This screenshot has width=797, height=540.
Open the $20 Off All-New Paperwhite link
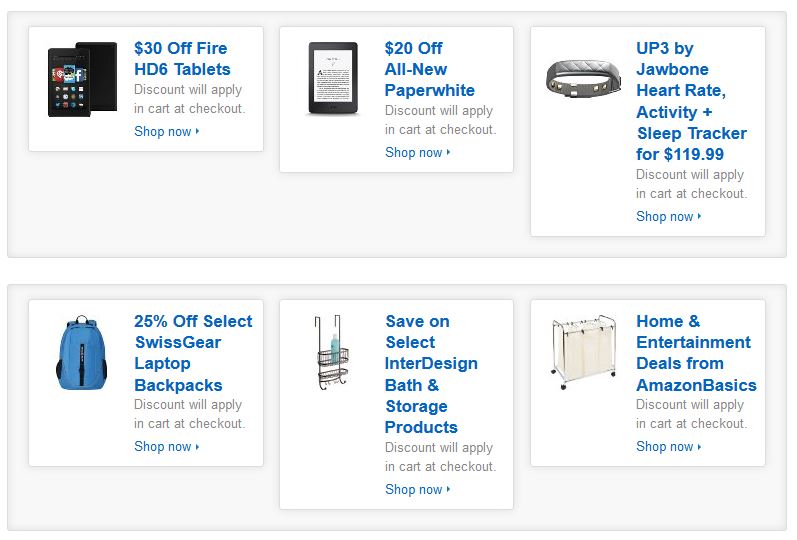pyautogui.click(x=429, y=69)
